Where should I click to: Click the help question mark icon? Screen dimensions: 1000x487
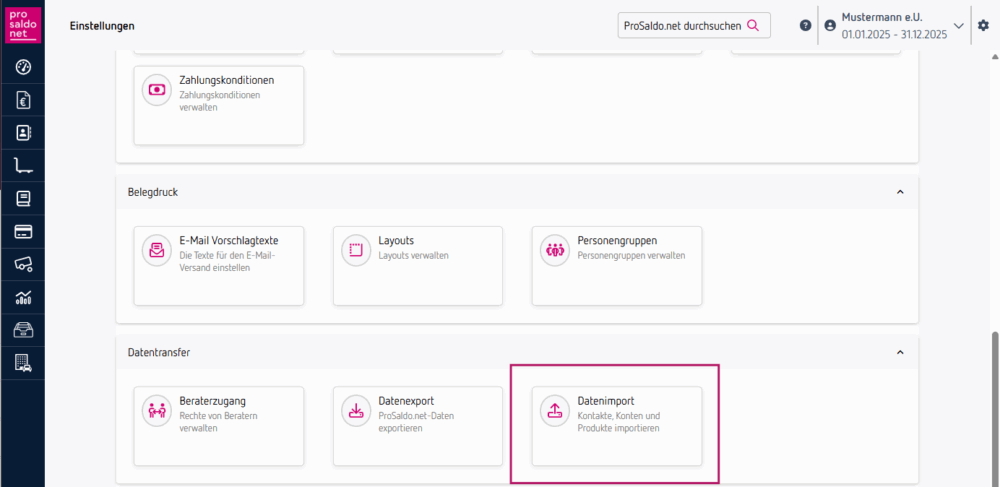click(805, 25)
